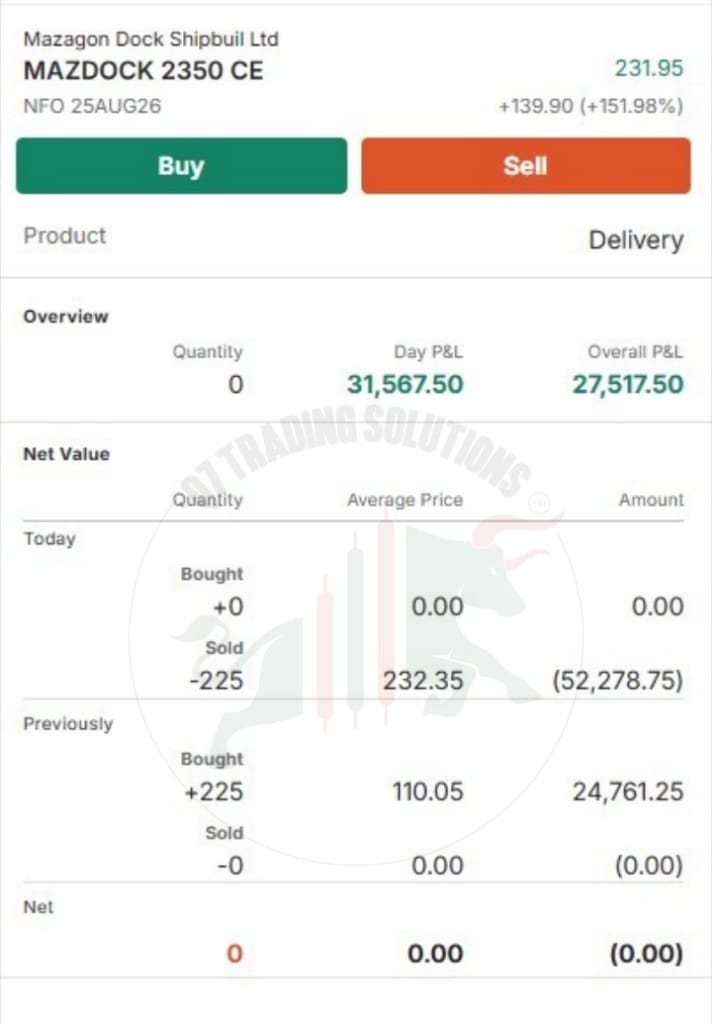The height and width of the screenshot is (1024, 712).
Task: Select the Today sold quantity -225
Action: click(x=216, y=680)
